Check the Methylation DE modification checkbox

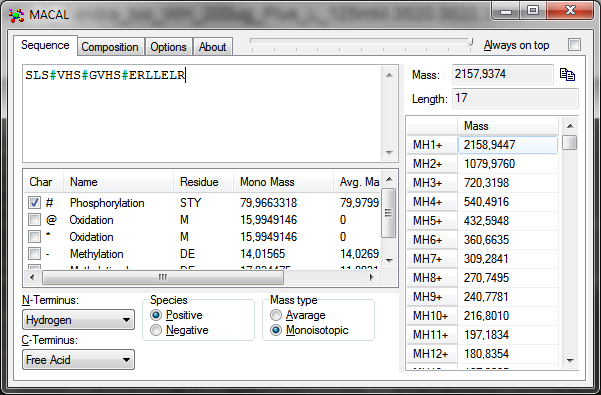tap(34, 254)
